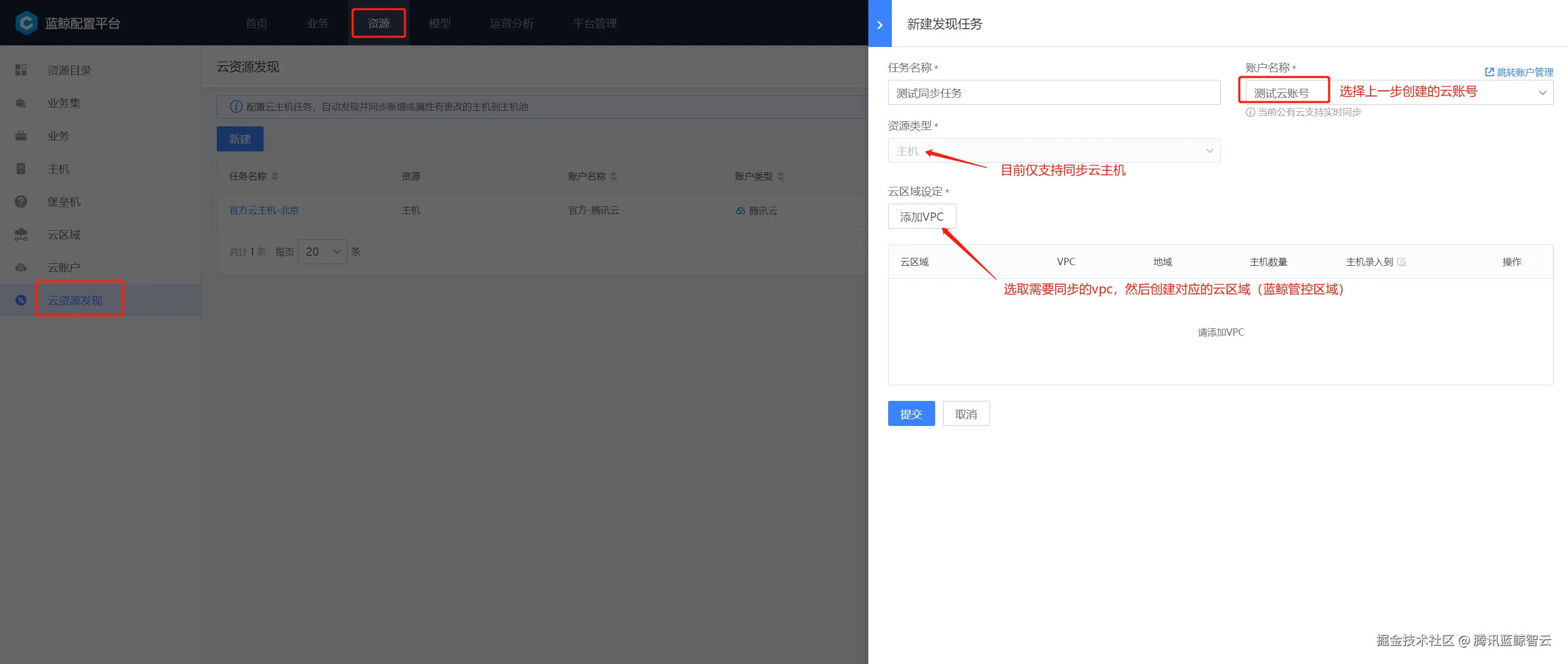Switch to the 资源 top tab
1568x664 pixels.
378,23
